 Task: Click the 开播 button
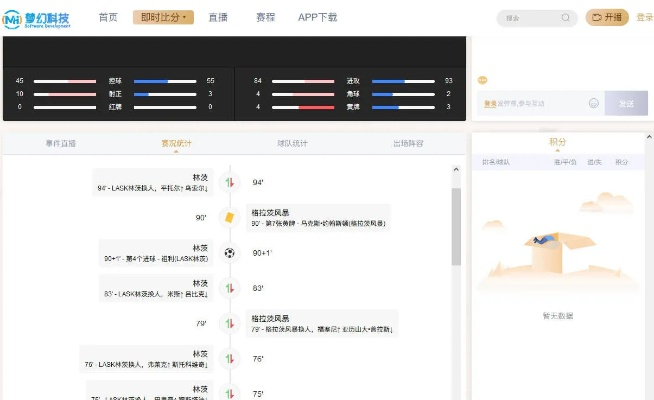pyautogui.click(x=607, y=17)
